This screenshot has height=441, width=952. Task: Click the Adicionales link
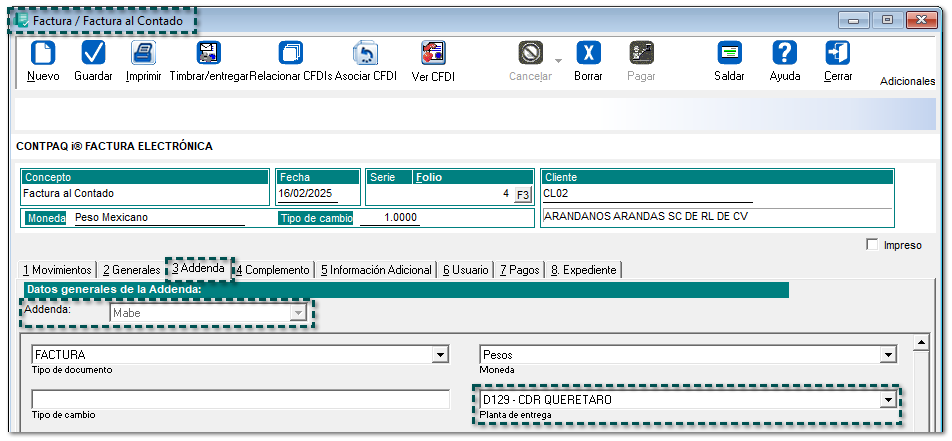906,81
